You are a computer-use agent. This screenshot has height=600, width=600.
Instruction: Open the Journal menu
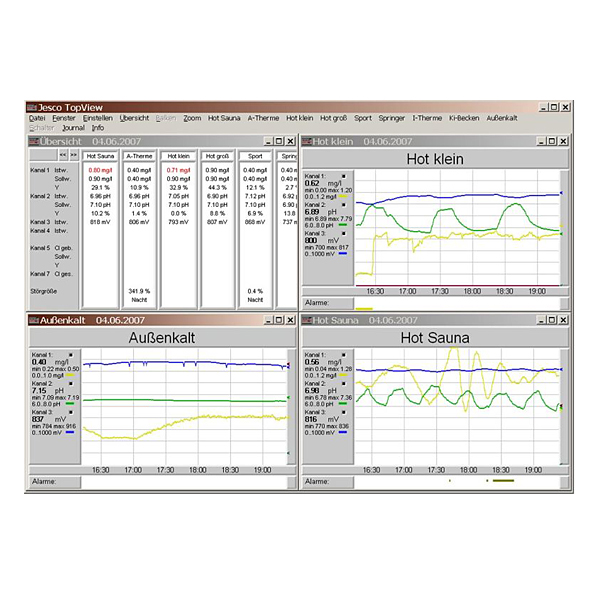point(73,128)
